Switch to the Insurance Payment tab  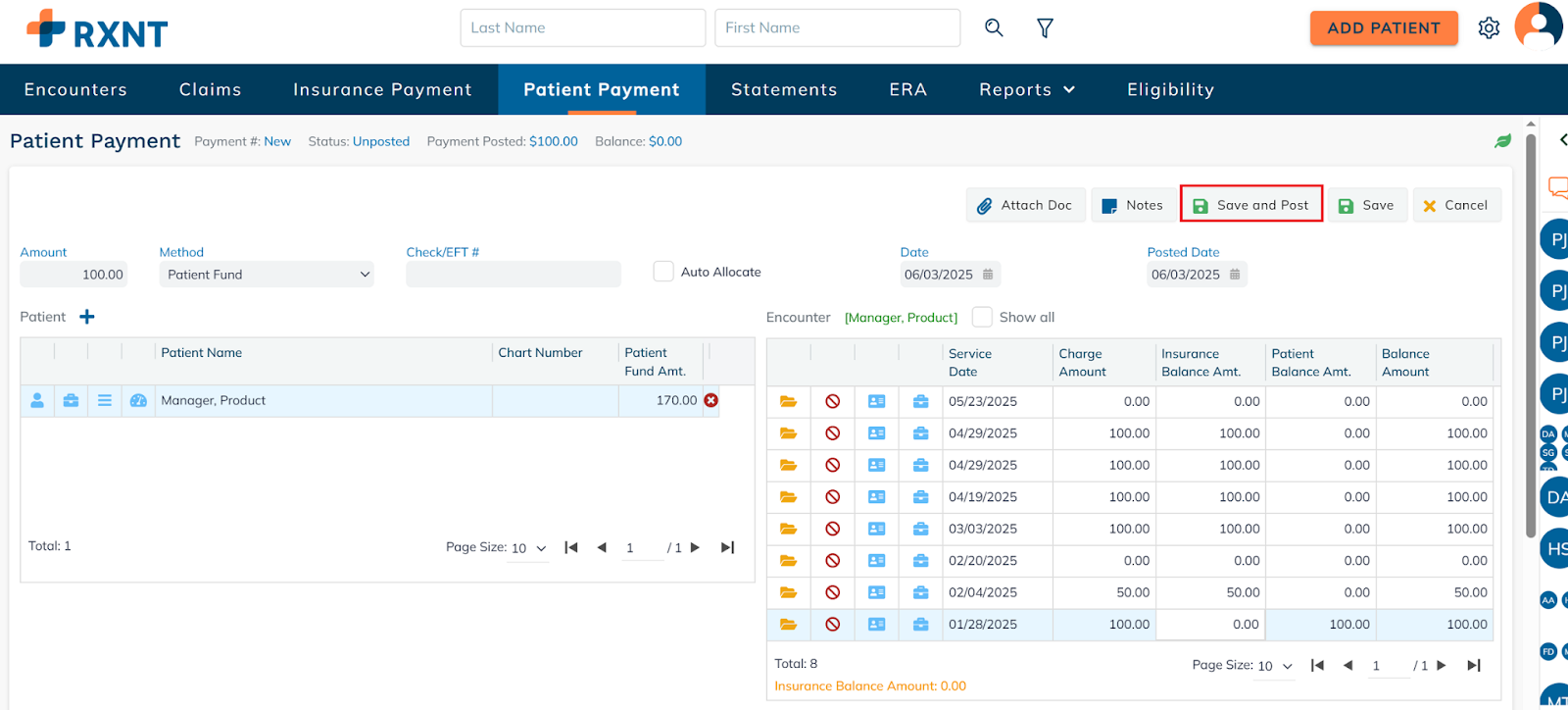coord(382,89)
